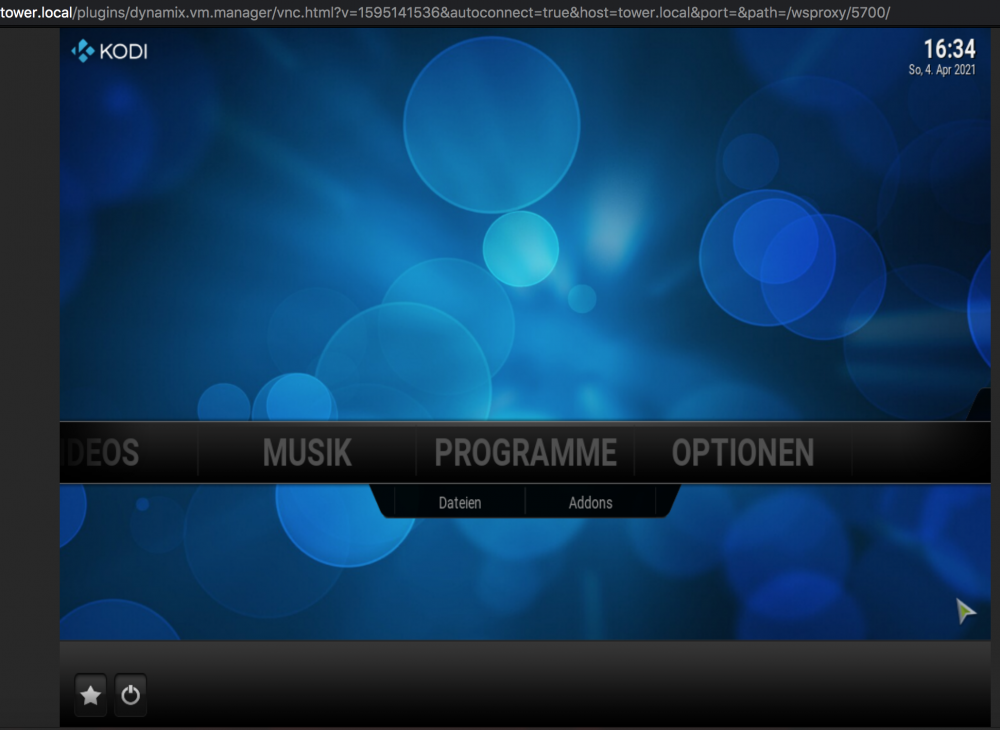1000x730 pixels.
Task: Select the partially visible VIDEOS menu item
Action: coord(100,453)
